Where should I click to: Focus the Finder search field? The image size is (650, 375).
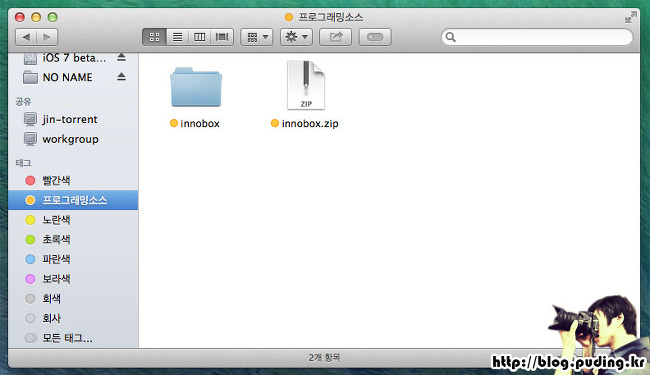coord(537,37)
